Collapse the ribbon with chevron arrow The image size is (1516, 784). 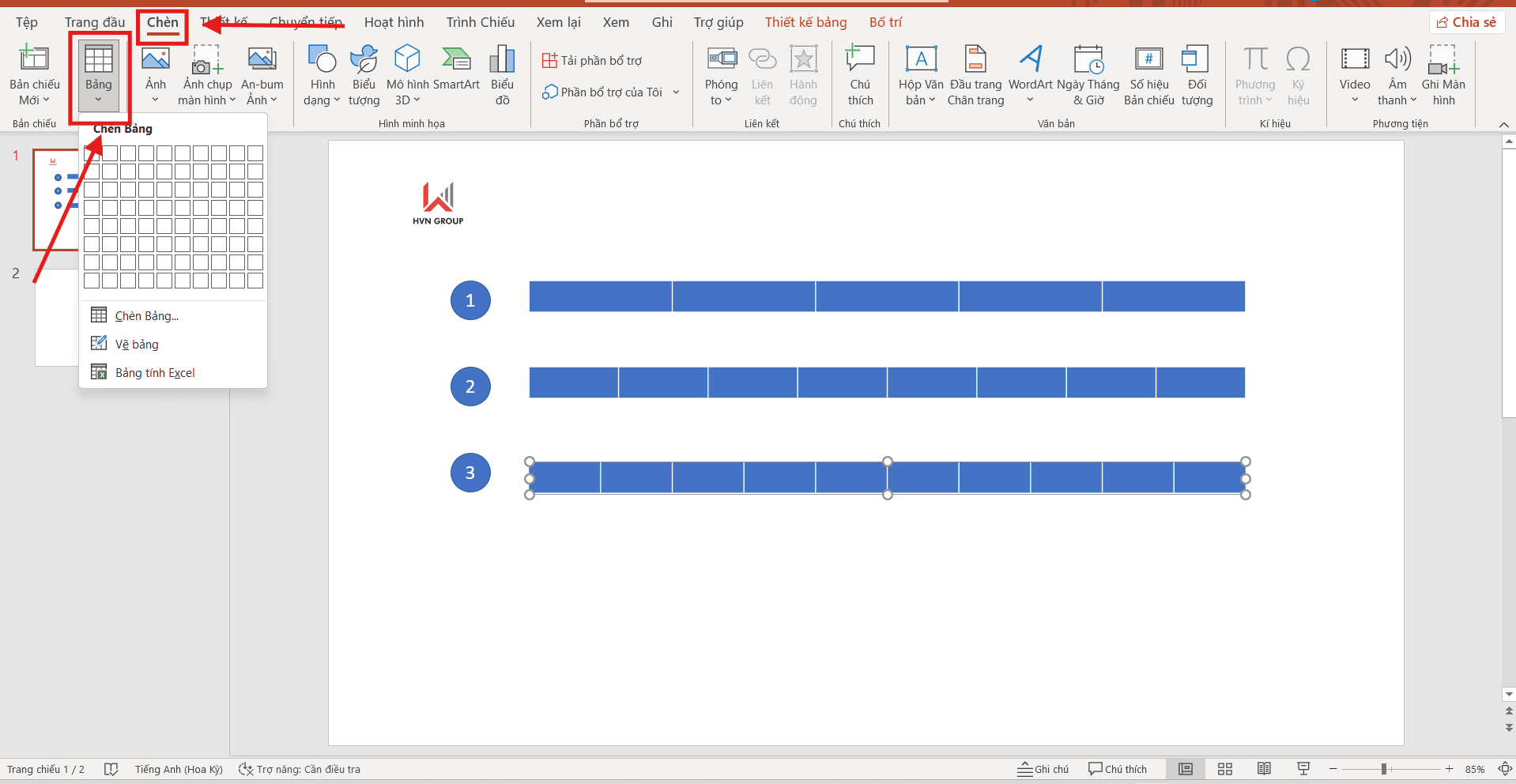[x=1503, y=125]
